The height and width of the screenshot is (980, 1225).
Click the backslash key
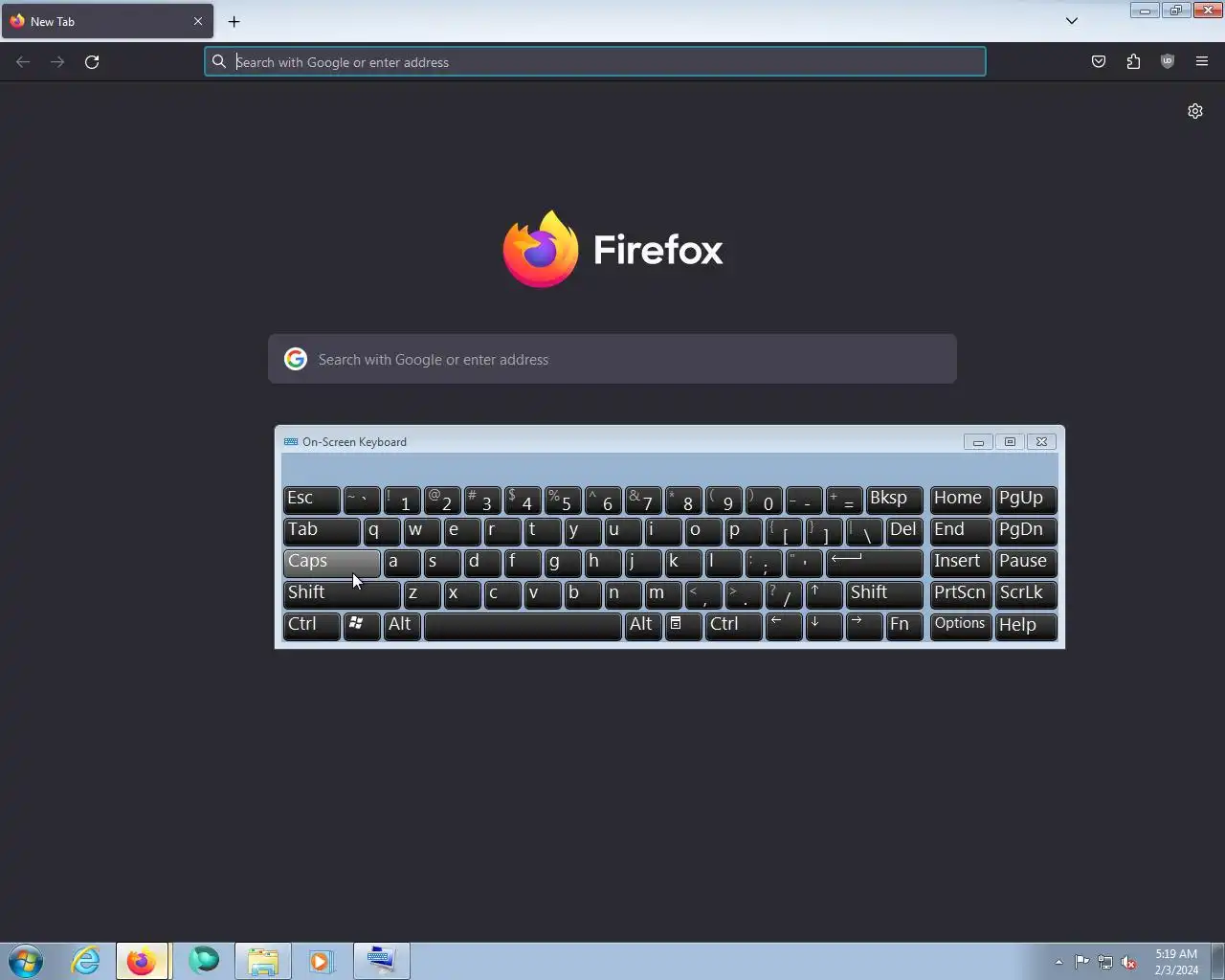point(864,530)
